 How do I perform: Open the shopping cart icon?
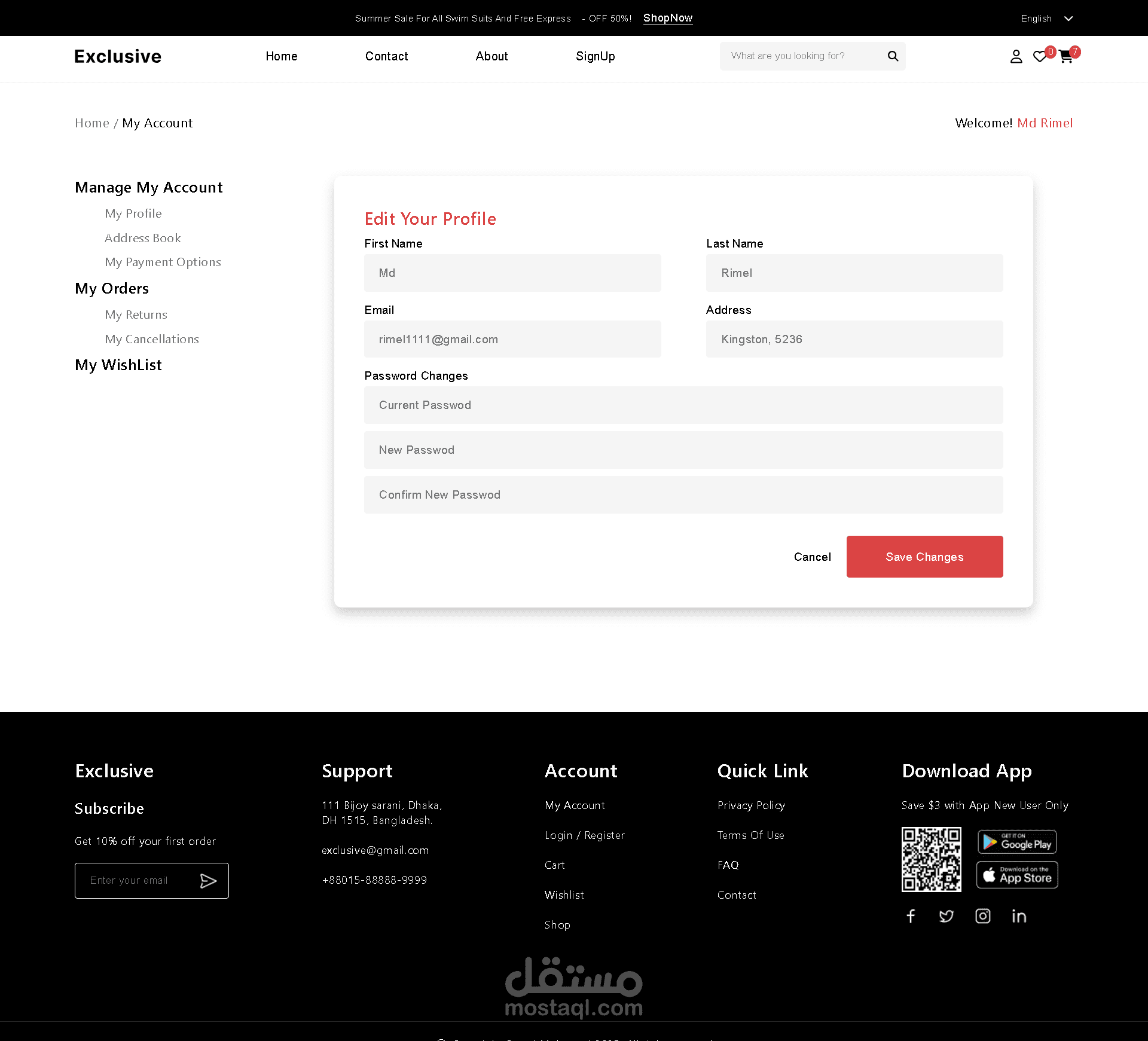1066,57
